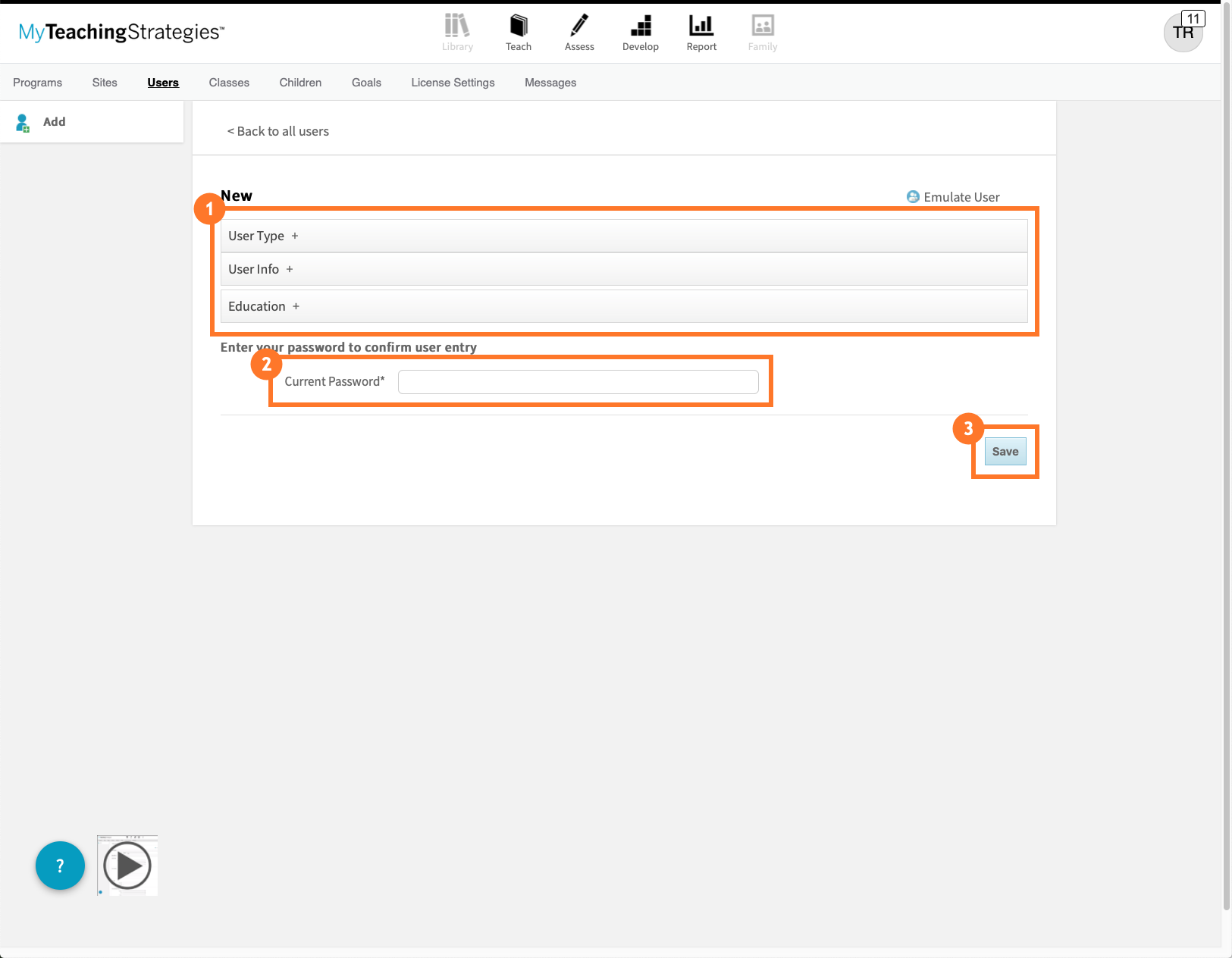Image resolution: width=1232 pixels, height=958 pixels.
Task: Go to the Messages tab
Action: tap(550, 82)
